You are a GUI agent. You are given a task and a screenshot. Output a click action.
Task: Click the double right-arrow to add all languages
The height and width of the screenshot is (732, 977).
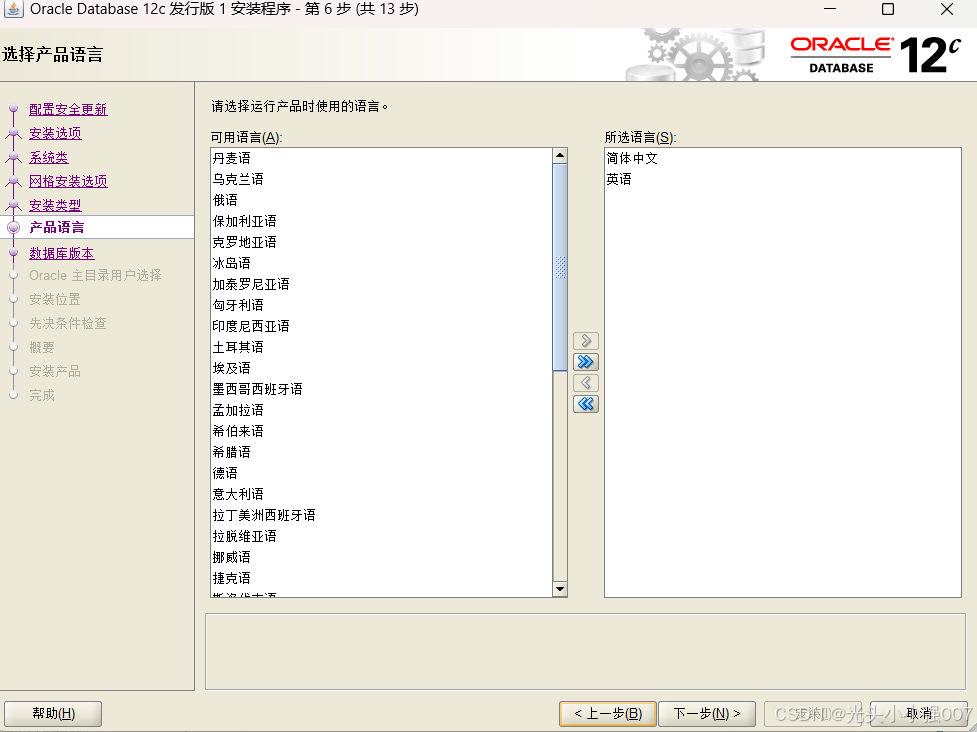(585, 362)
